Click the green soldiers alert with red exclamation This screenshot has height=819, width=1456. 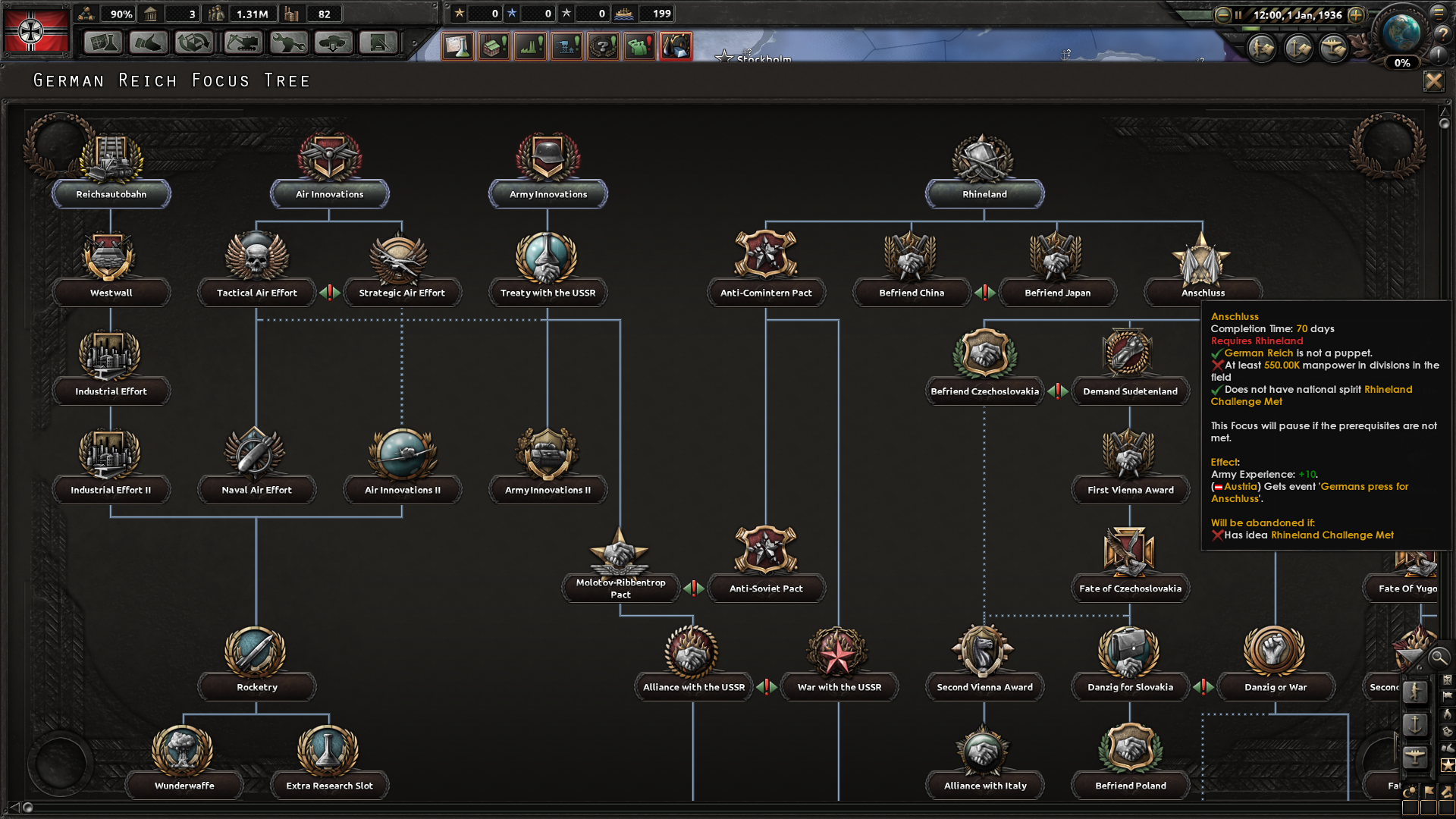(x=640, y=46)
